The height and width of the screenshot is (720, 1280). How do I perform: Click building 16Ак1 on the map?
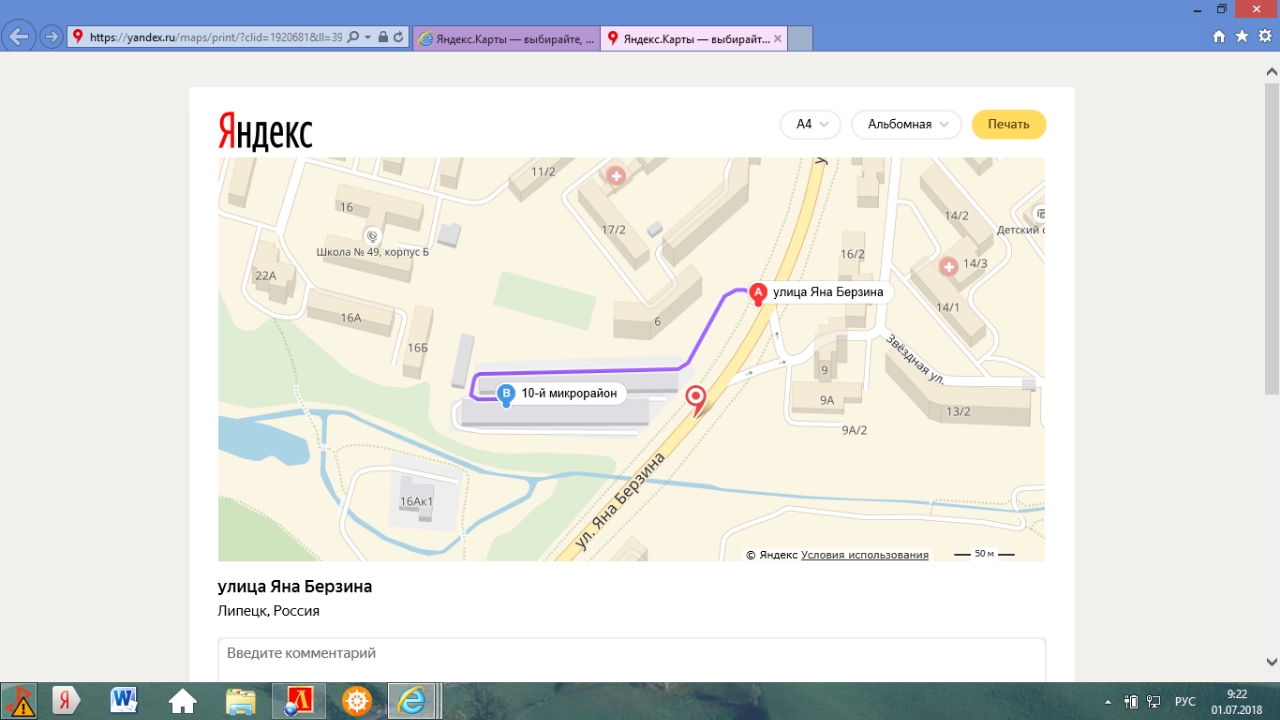(417, 501)
